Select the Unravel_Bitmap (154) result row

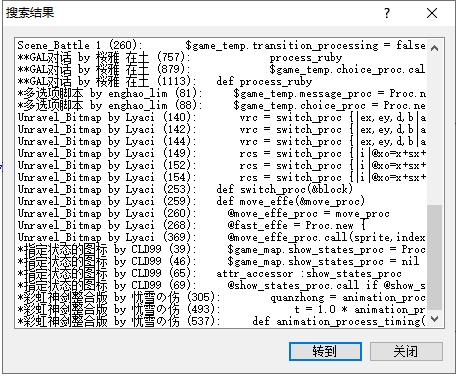pos(221,177)
